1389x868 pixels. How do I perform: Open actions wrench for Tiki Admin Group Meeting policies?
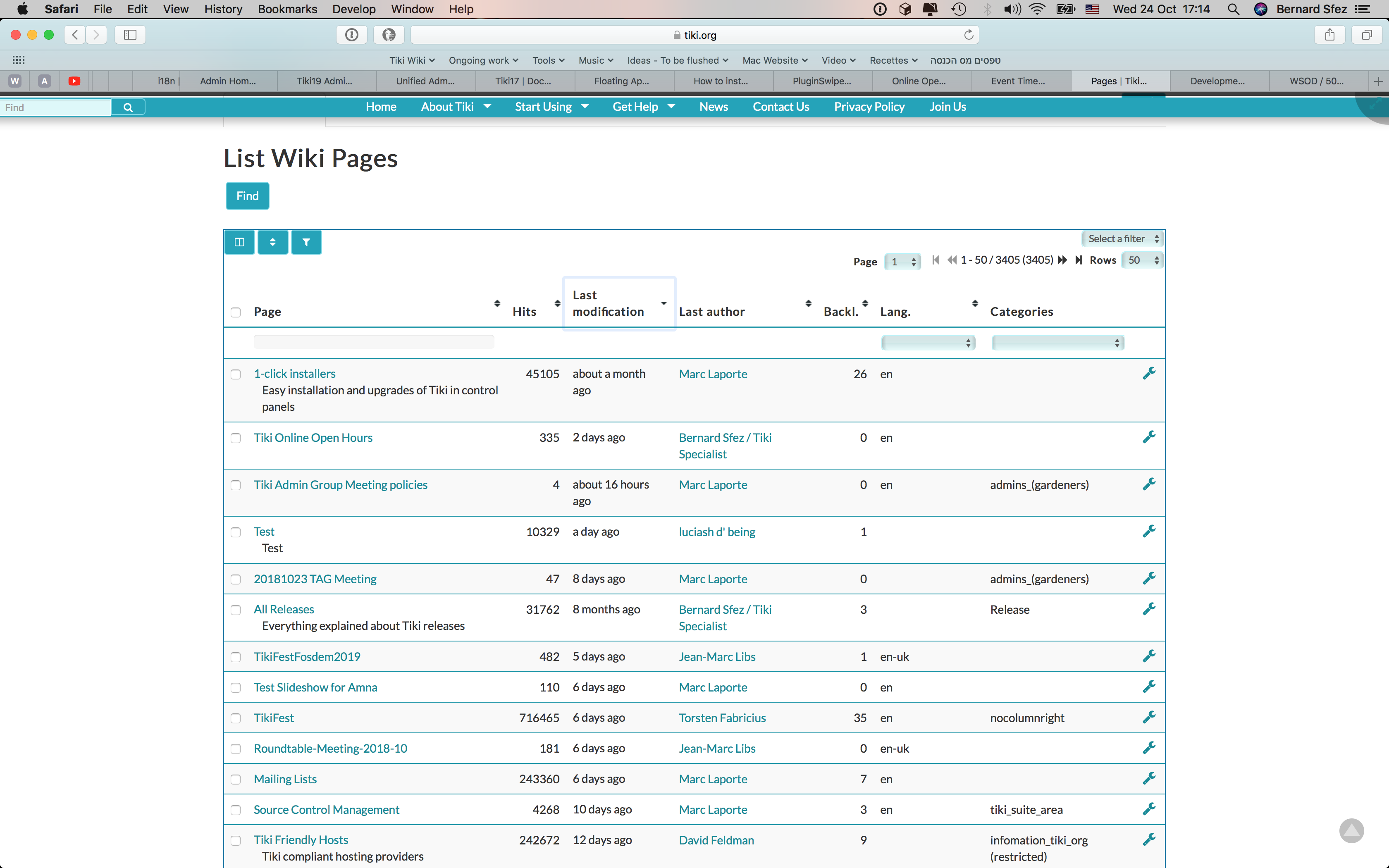[1148, 484]
